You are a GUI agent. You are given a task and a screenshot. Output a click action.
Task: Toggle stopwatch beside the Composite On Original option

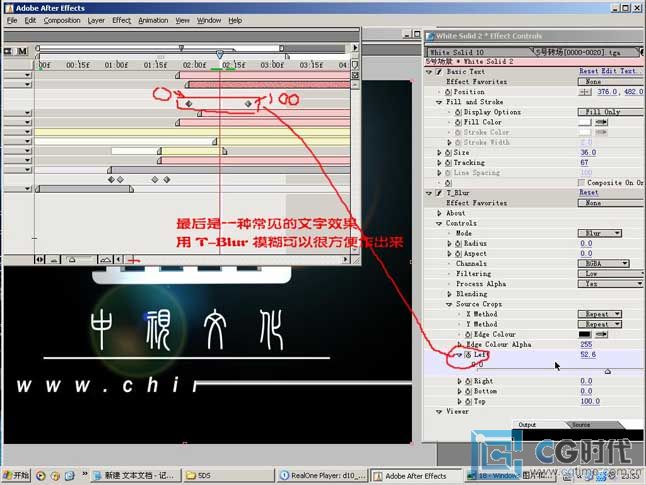tap(448, 183)
